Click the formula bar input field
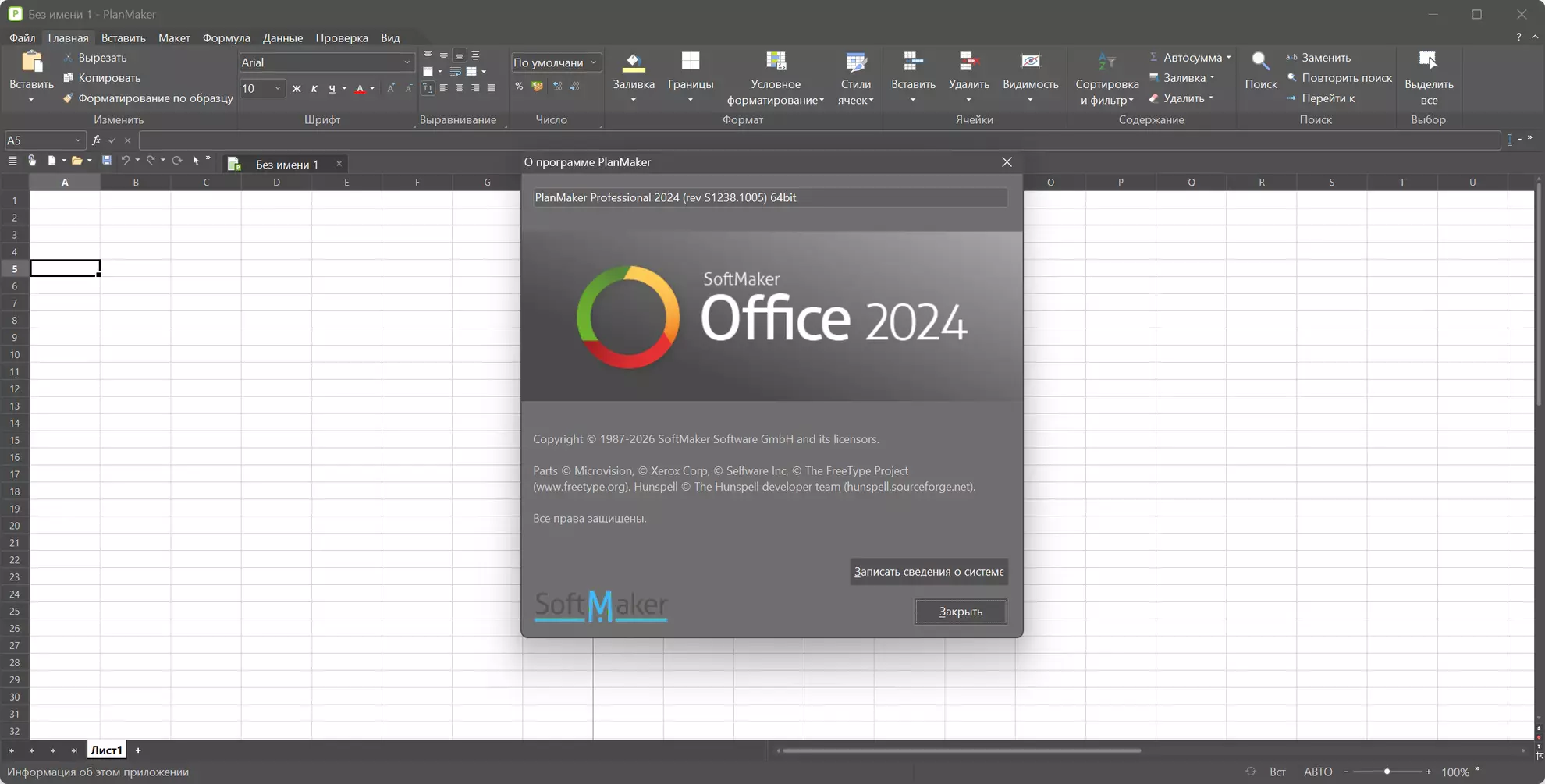The image size is (1545, 784). click(819, 140)
